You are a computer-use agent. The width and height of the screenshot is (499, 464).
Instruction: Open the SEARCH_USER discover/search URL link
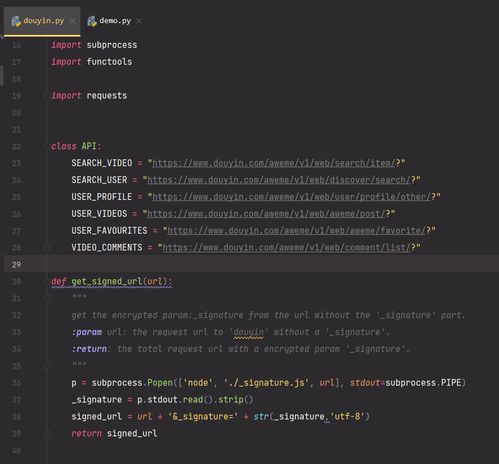point(279,180)
